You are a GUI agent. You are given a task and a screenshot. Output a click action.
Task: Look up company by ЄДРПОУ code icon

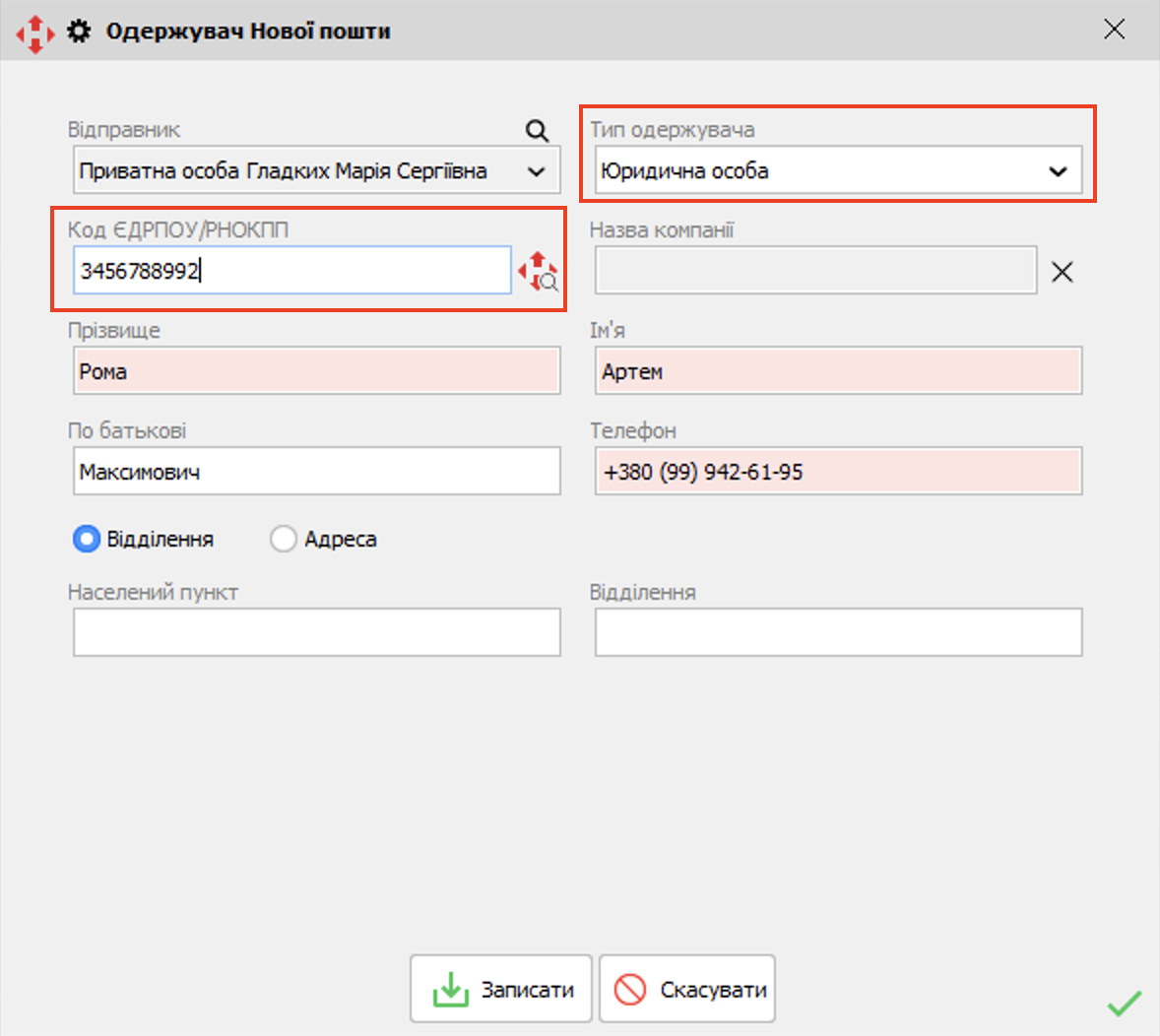tap(538, 271)
